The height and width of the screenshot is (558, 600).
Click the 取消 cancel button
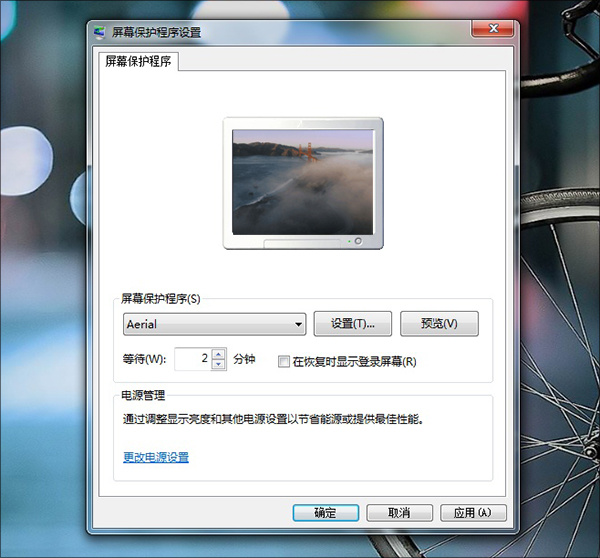click(x=399, y=513)
